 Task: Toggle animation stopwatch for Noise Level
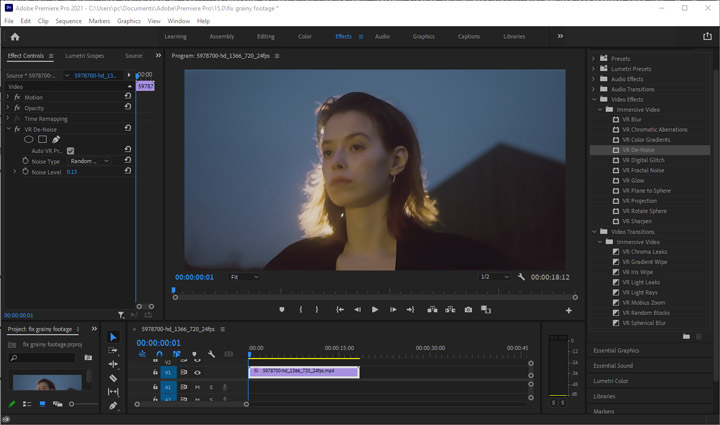pos(25,172)
